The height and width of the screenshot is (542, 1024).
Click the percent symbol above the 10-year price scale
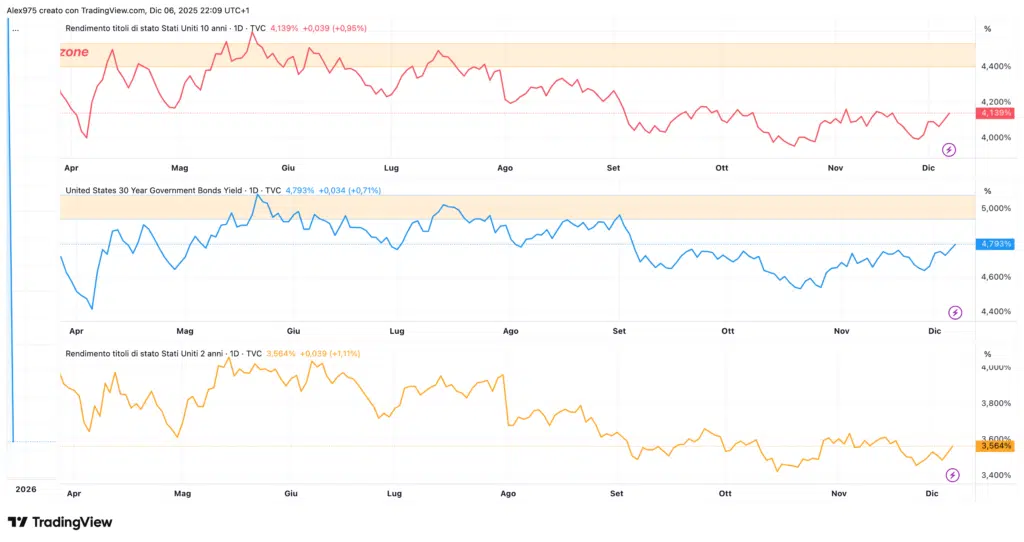tap(987, 29)
